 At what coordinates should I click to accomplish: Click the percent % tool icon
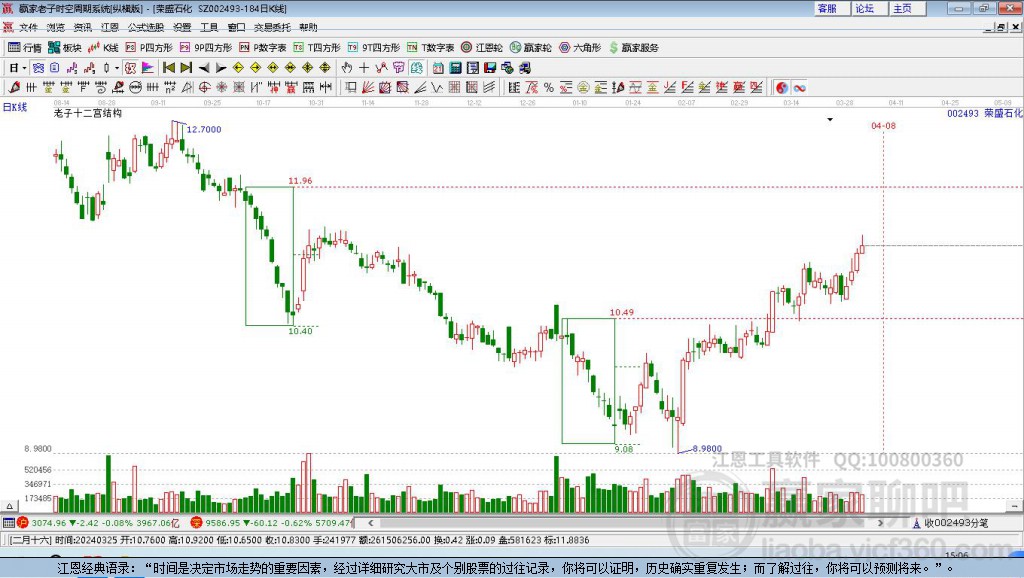549,88
